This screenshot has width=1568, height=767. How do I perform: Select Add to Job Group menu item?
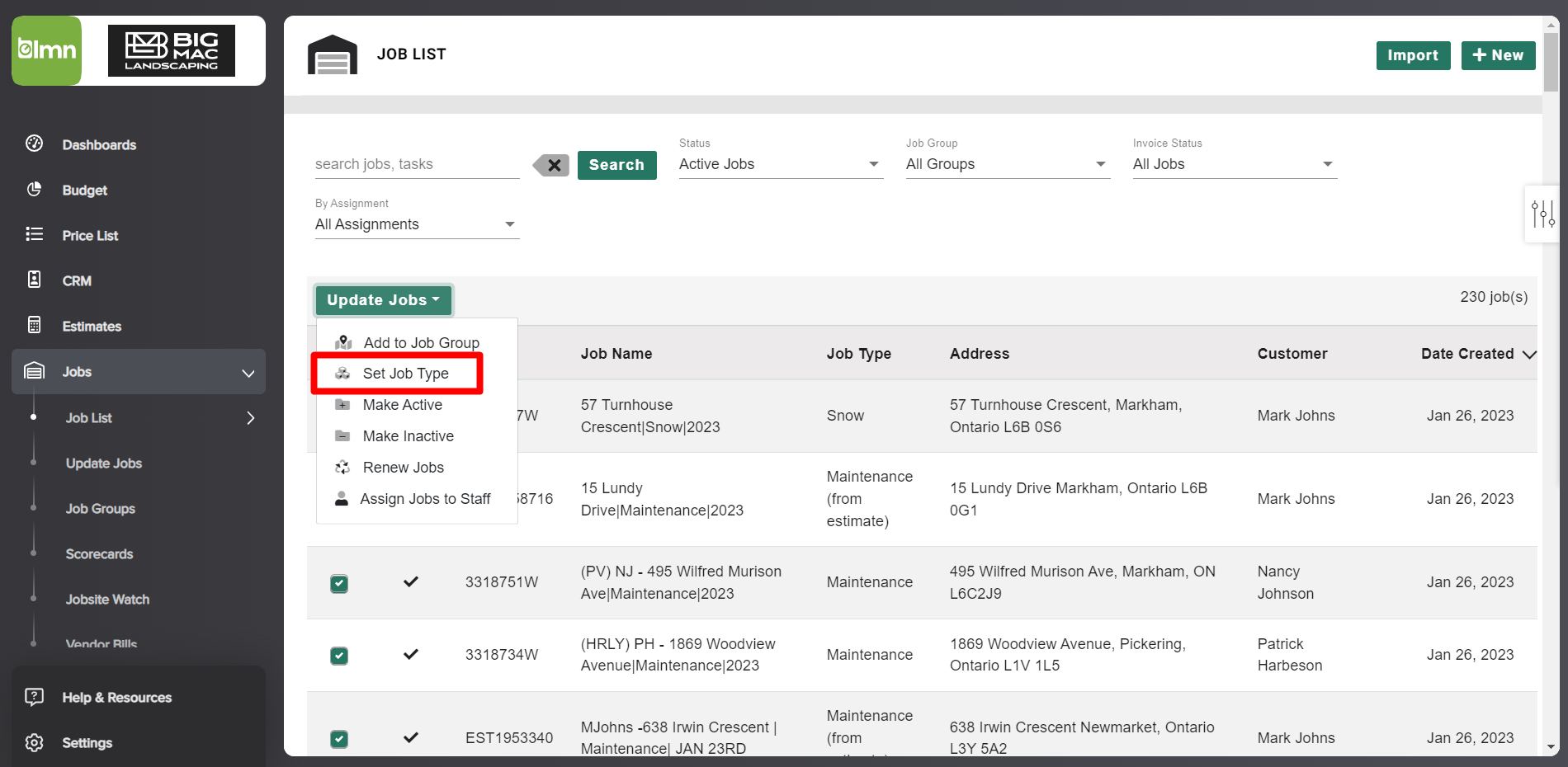point(417,342)
